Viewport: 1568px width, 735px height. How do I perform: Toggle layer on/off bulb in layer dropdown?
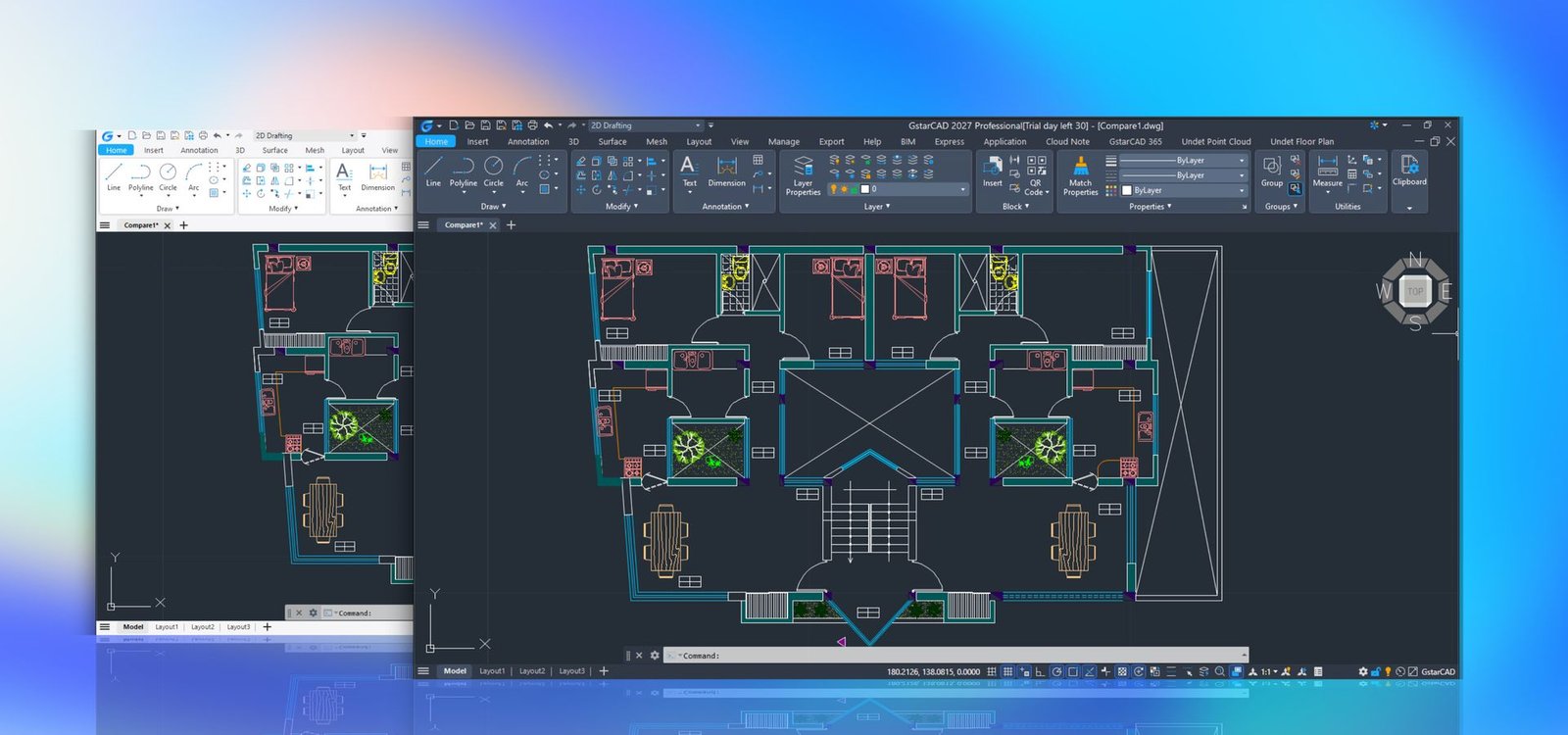point(833,189)
